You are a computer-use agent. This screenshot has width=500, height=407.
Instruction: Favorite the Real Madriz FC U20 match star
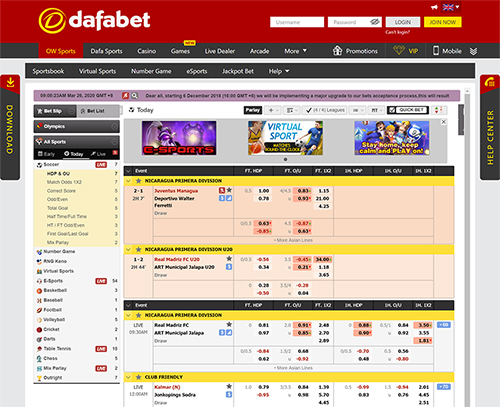(229, 258)
